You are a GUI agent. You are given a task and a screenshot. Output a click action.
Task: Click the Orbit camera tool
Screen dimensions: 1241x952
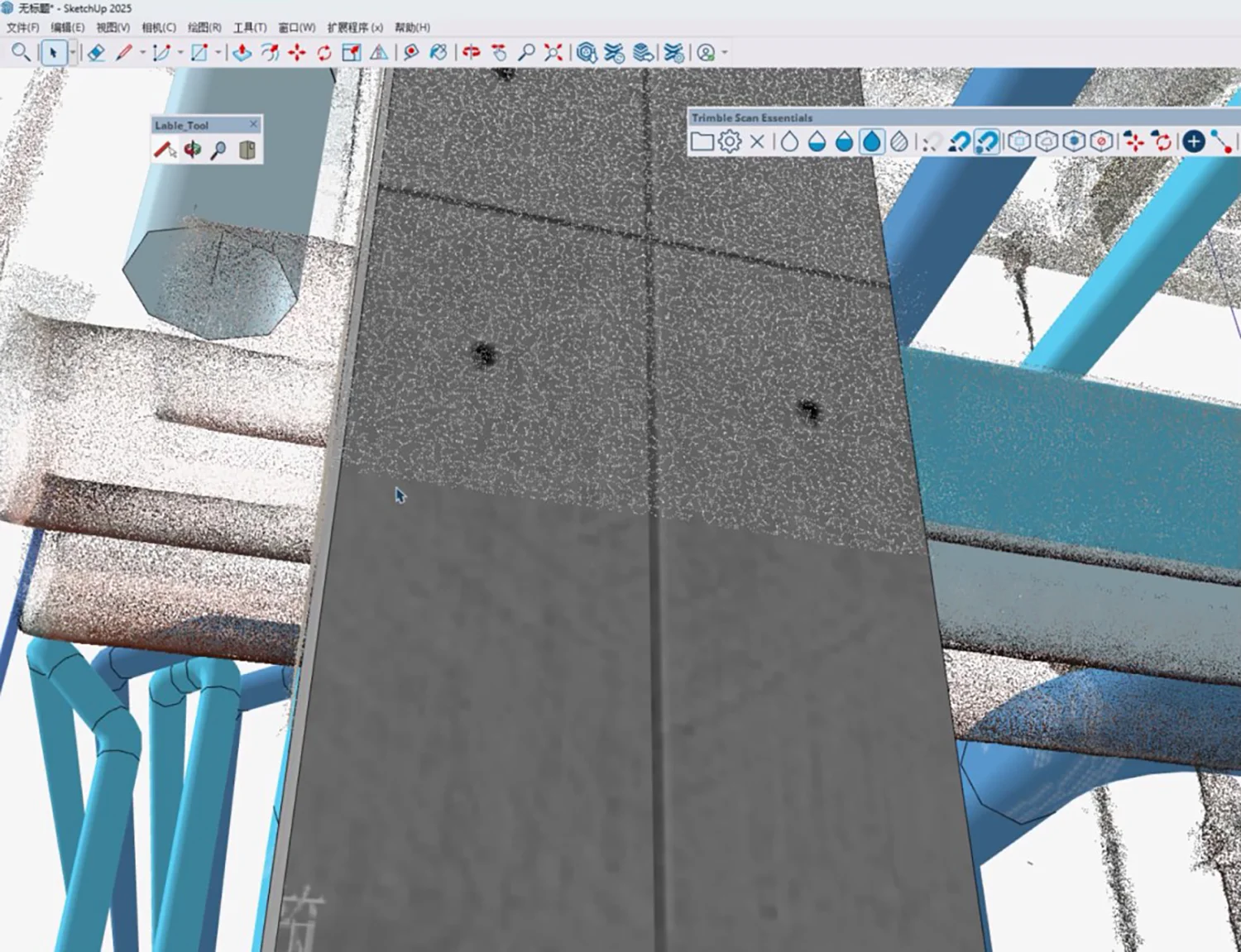(471, 53)
